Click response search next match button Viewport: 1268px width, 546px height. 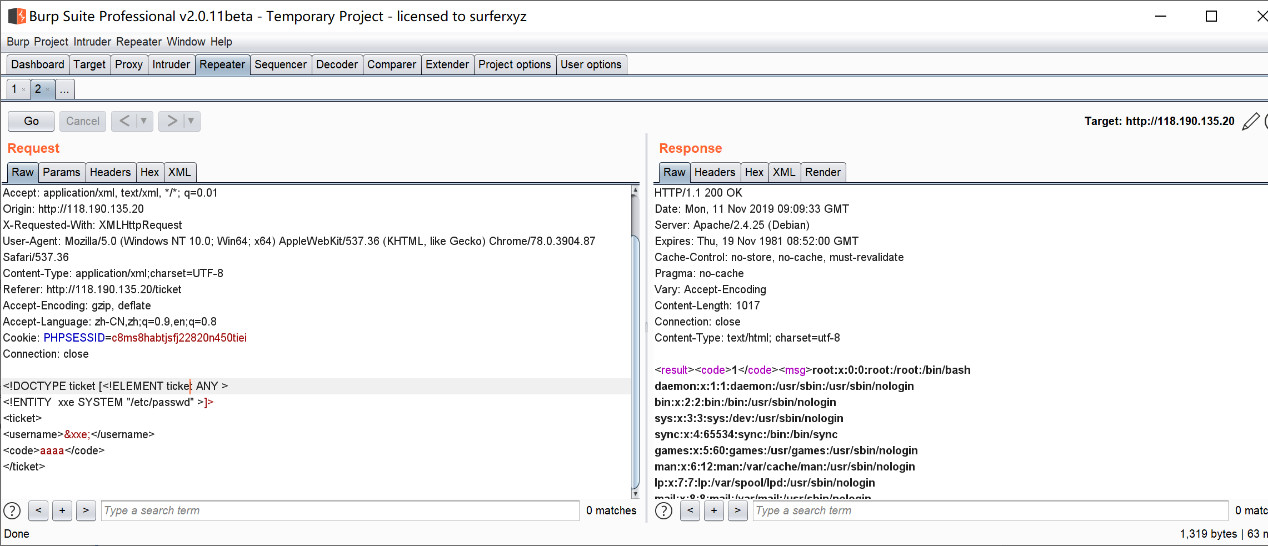(x=738, y=510)
